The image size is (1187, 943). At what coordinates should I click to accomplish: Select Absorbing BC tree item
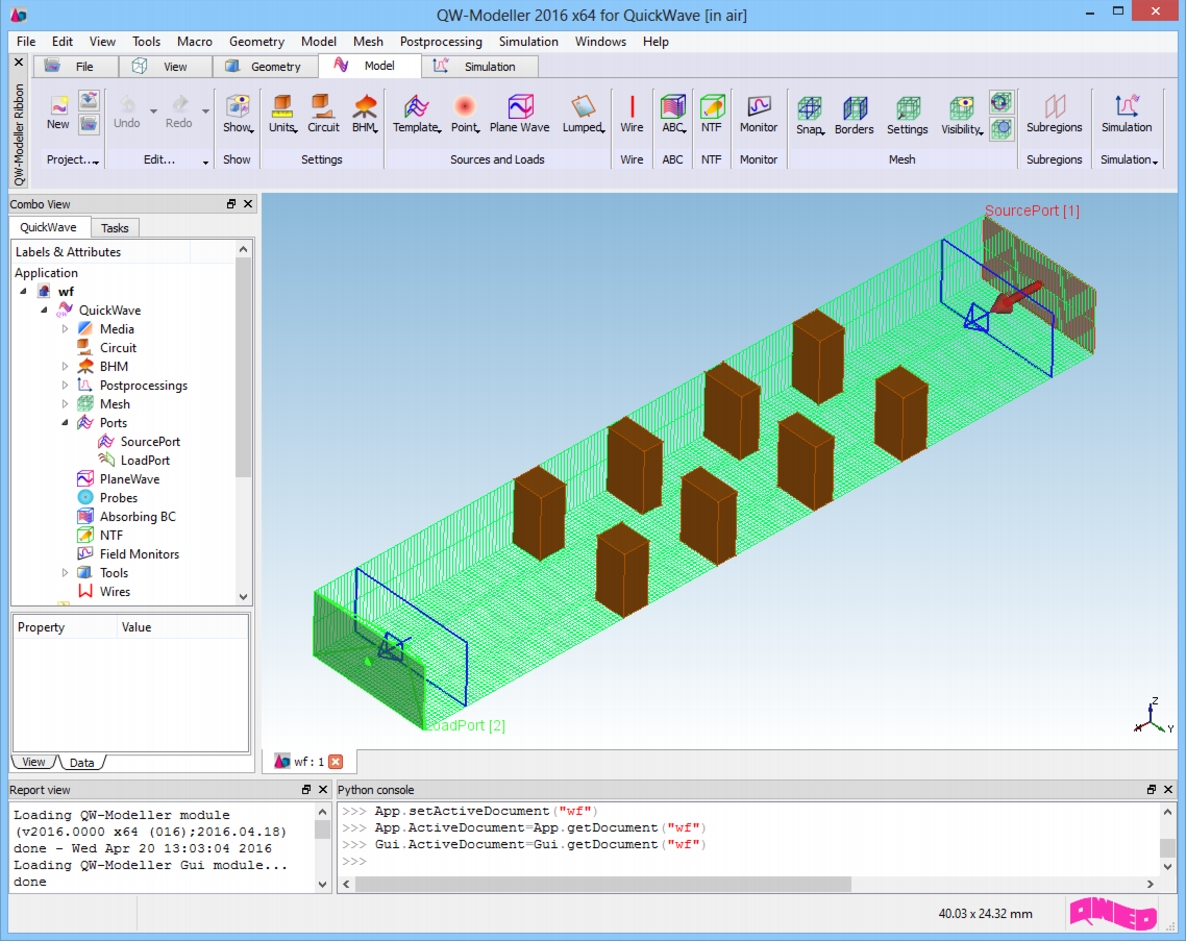pyautogui.click(x=137, y=517)
